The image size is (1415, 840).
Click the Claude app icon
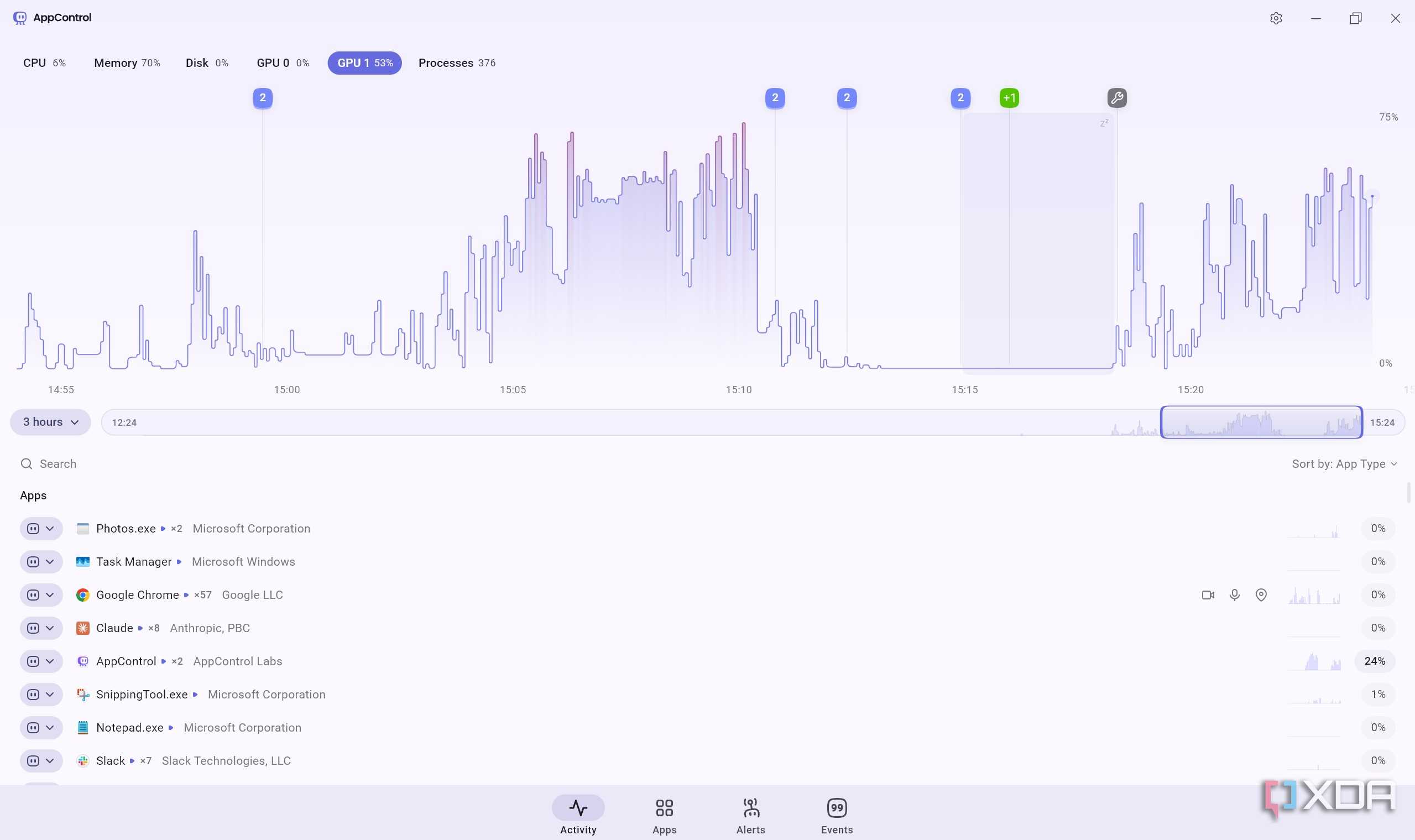[x=82, y=628]
